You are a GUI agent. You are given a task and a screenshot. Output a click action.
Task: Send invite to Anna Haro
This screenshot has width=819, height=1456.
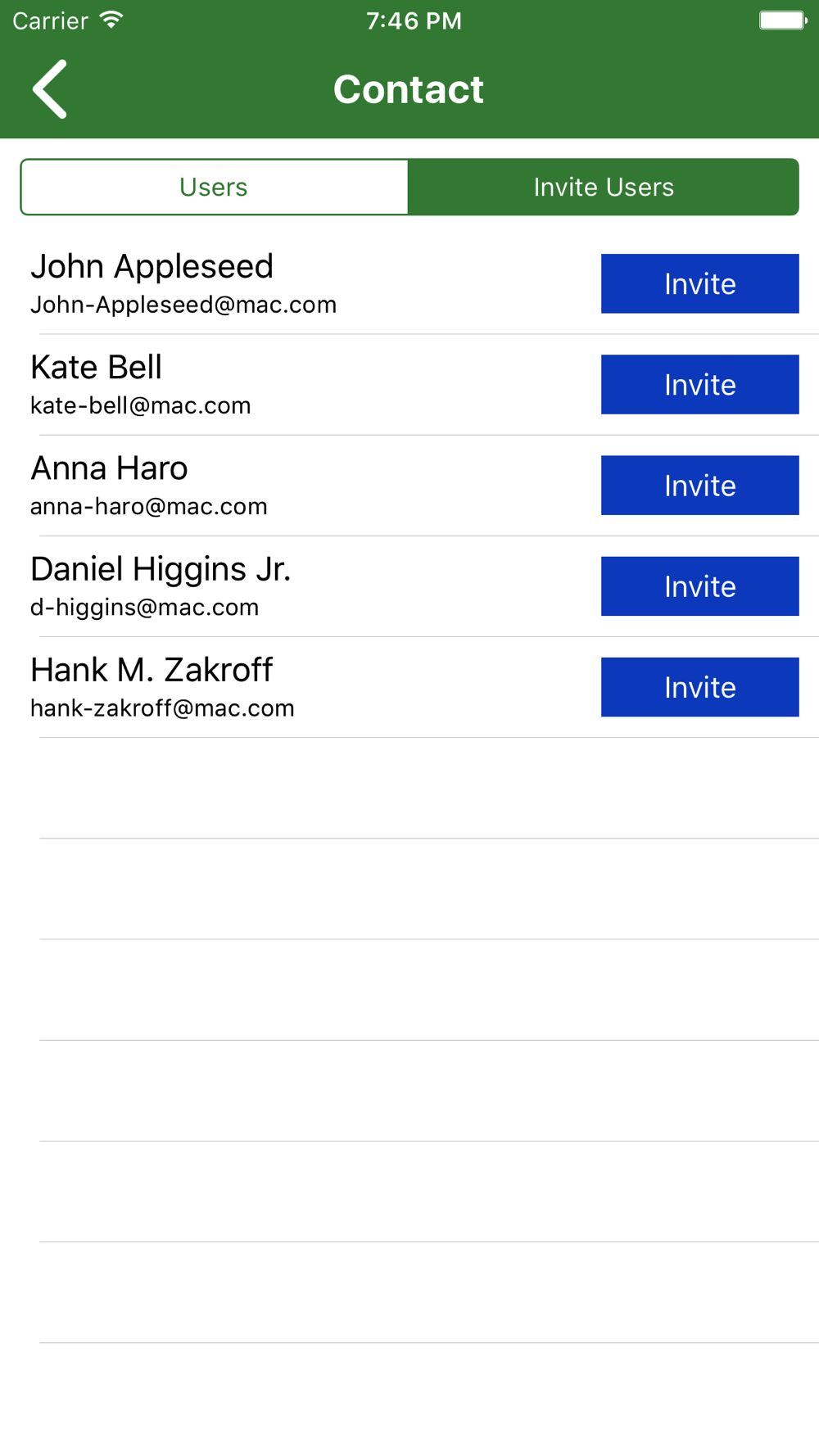(699, 486)
